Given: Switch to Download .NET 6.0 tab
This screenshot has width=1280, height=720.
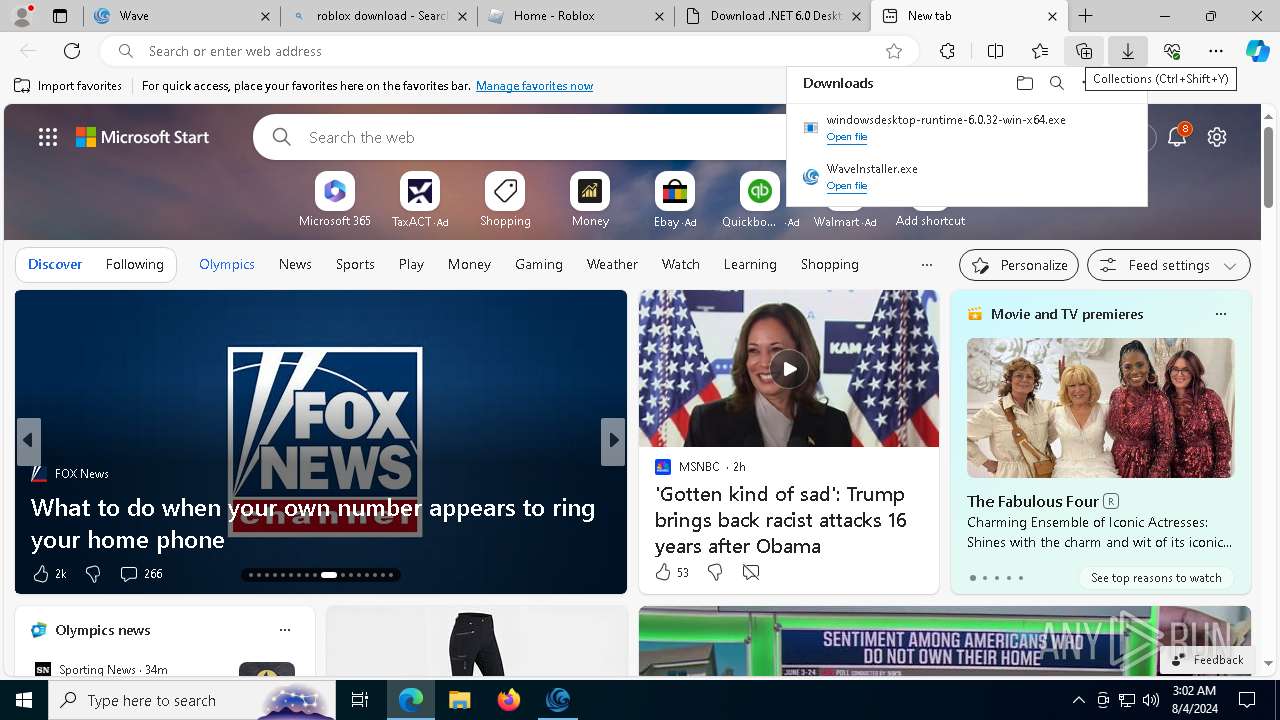Looking at the screenshot, I should 772,16.
